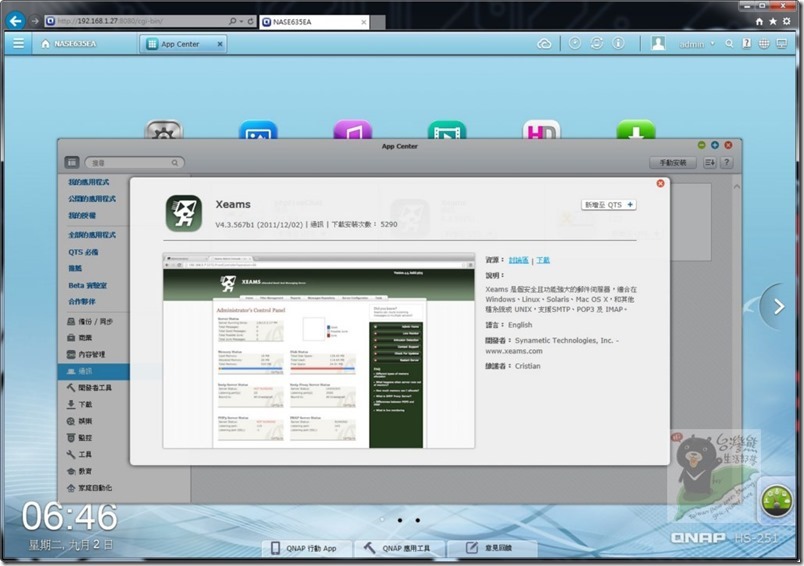The image size is (804, 566).
Task: Select 我的授權 in sidebar
Action: coord(82,215)
